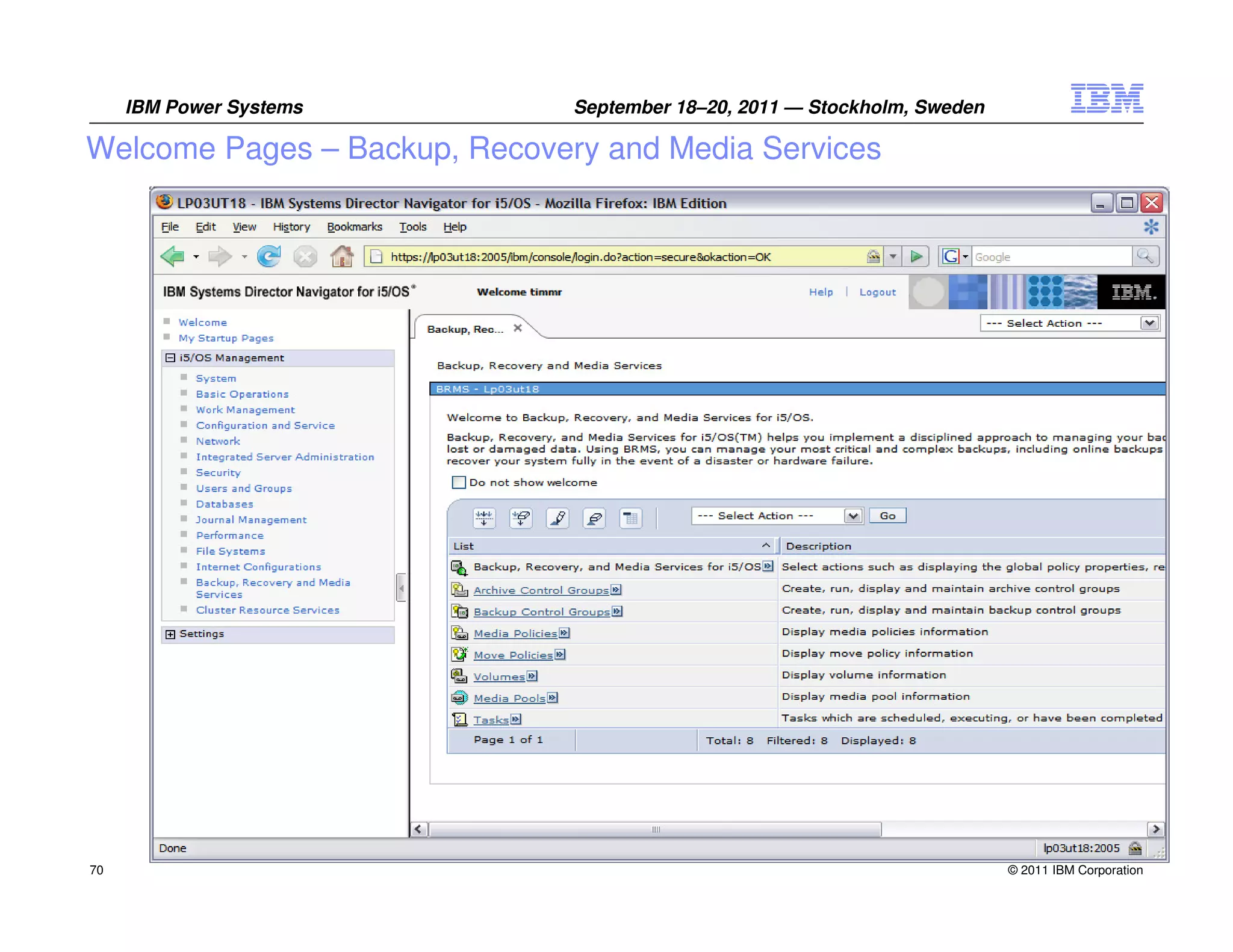The image size is (1233, 952).
Task: Open the Back button history dropdown arrow
Action: point(196,257)
